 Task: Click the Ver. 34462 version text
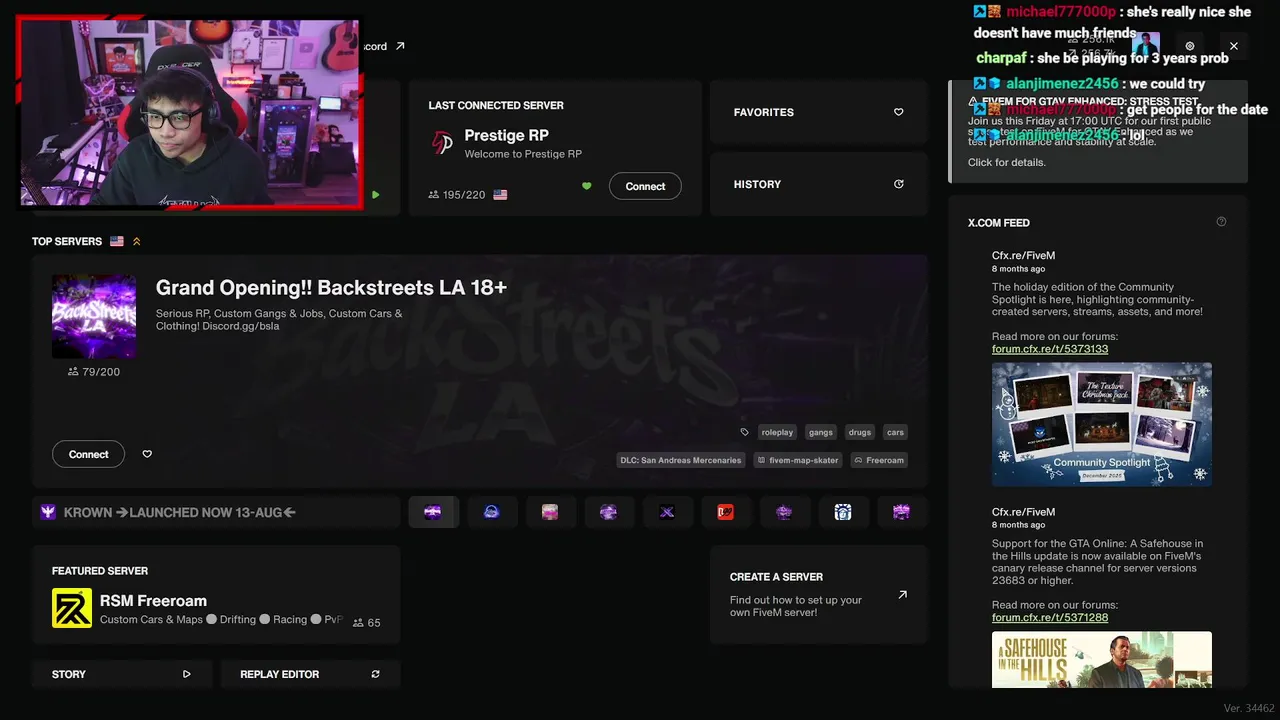click(x=1249, y=708)
